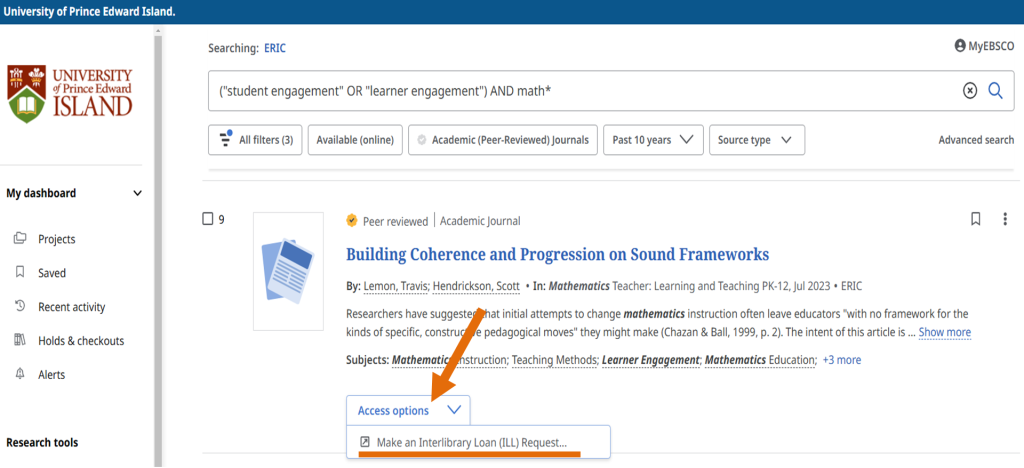Bookmark result 9 with save icon
Screen dimensions: 1024x468
(x=976, y=219)
